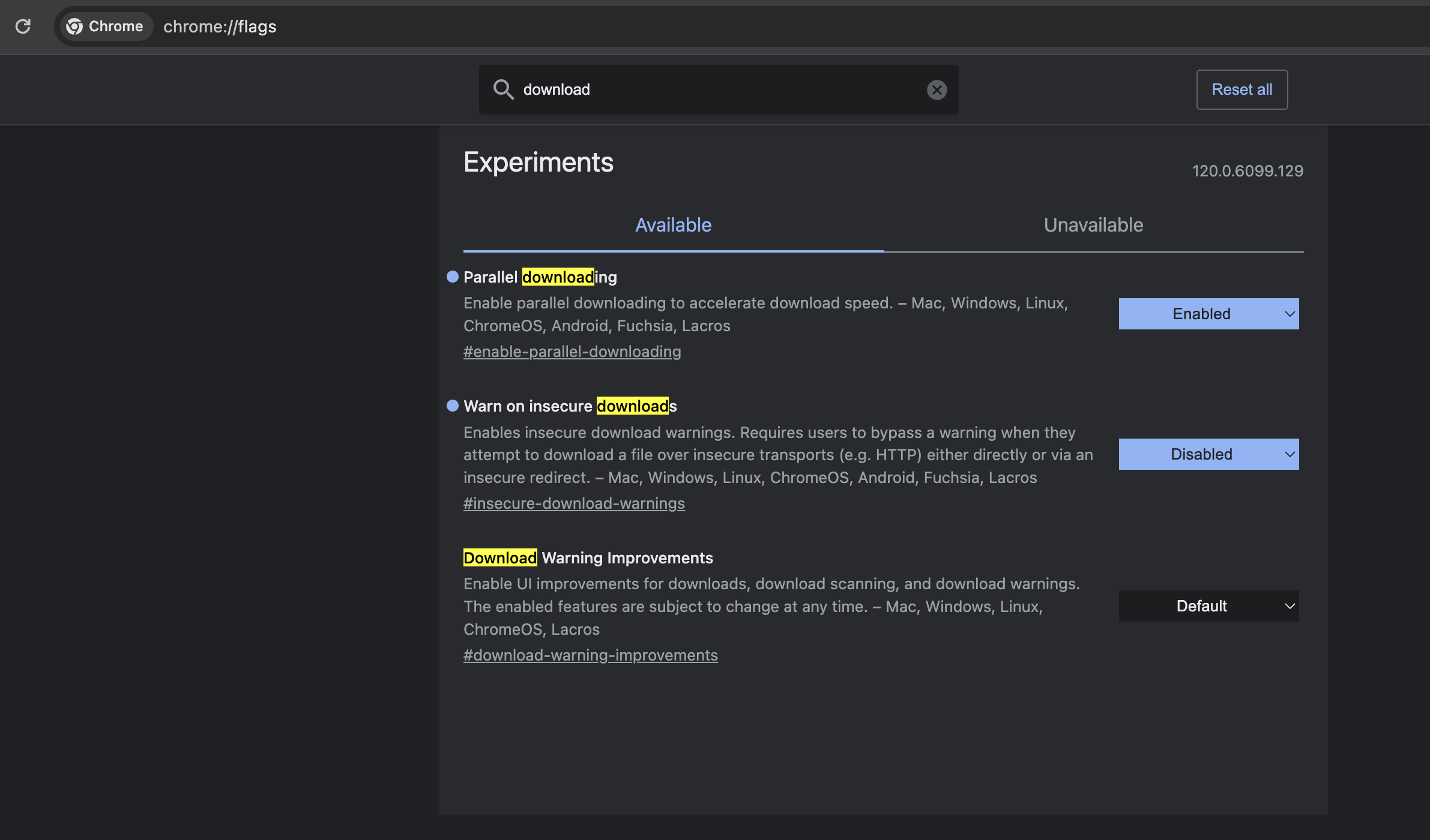
Task: Click the search magnifier icon
Action: pos(503,89)
